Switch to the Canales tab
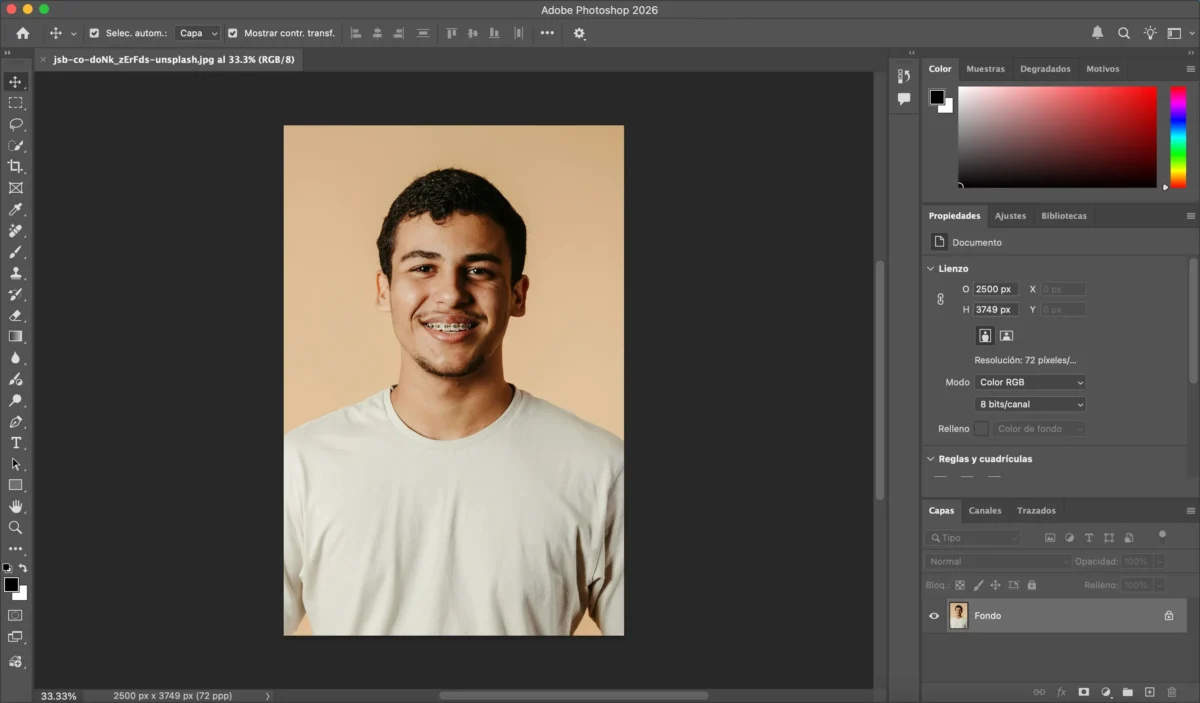Viewport: 1200px width, 703px height. click(985, 510)
